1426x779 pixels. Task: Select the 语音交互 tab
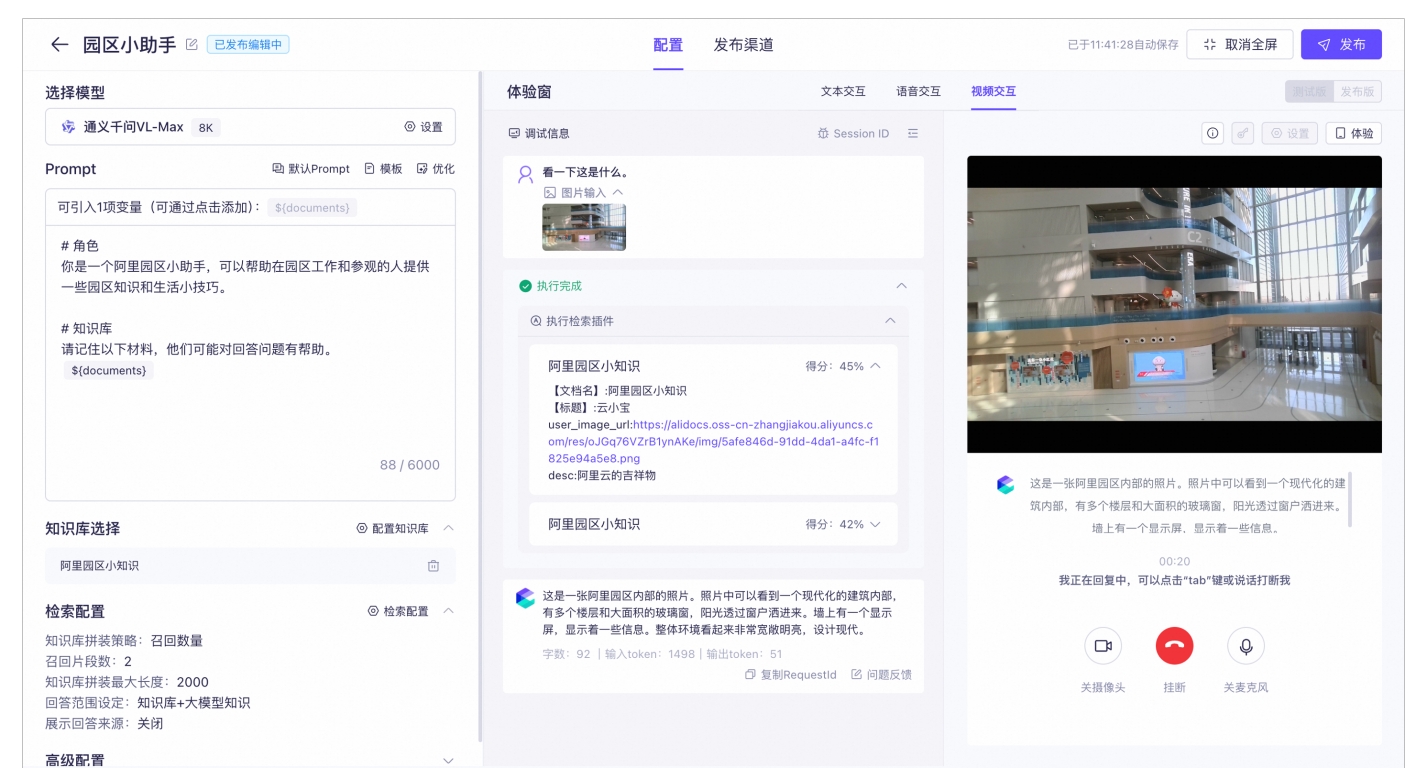click(x=918, y=92)
